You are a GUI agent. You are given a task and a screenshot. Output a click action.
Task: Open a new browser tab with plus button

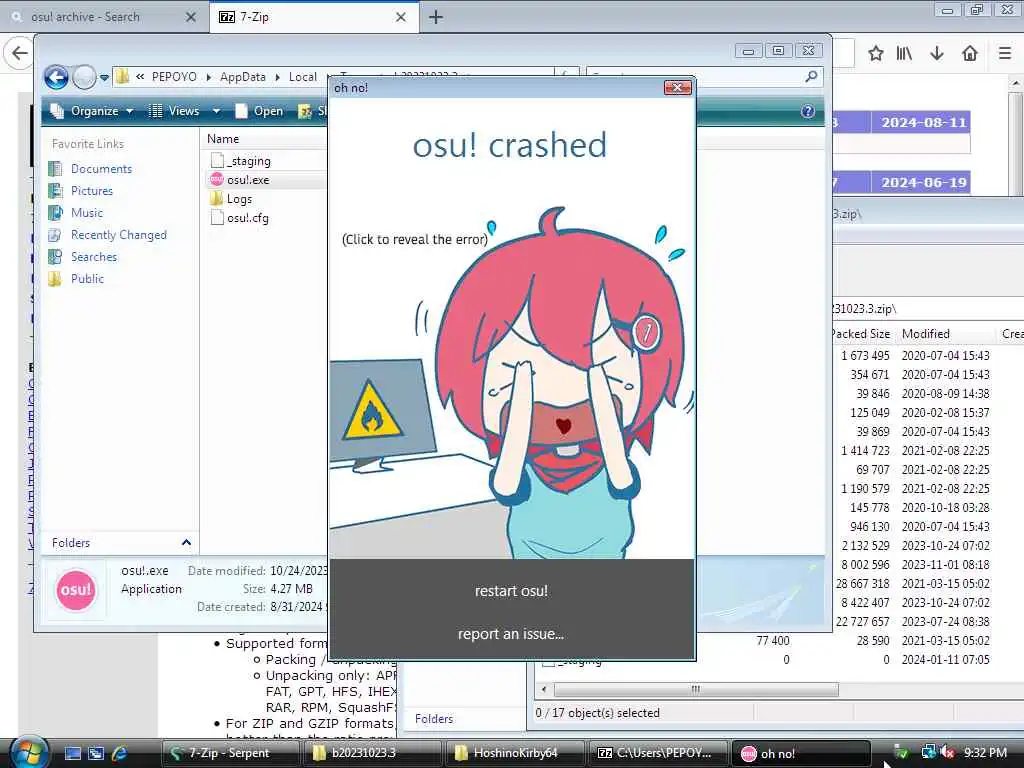436,17
